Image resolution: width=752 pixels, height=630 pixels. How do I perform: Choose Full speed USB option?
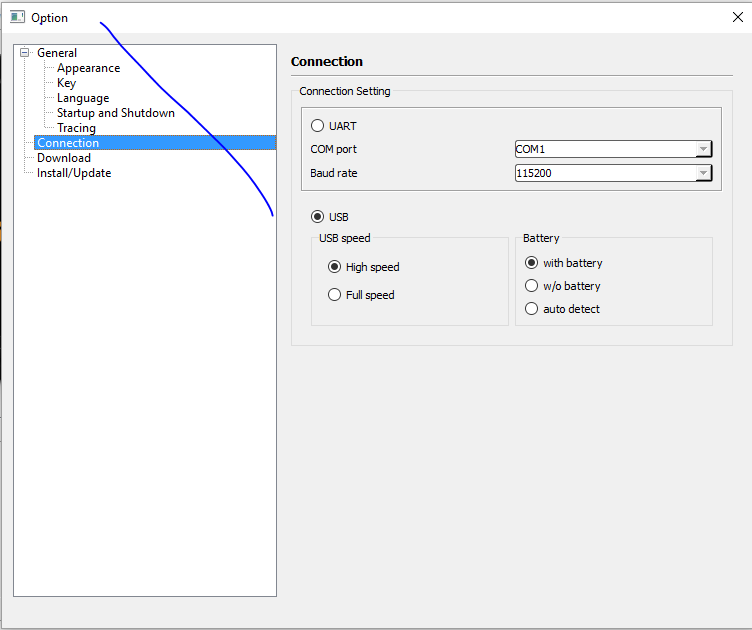coord(335,295)
